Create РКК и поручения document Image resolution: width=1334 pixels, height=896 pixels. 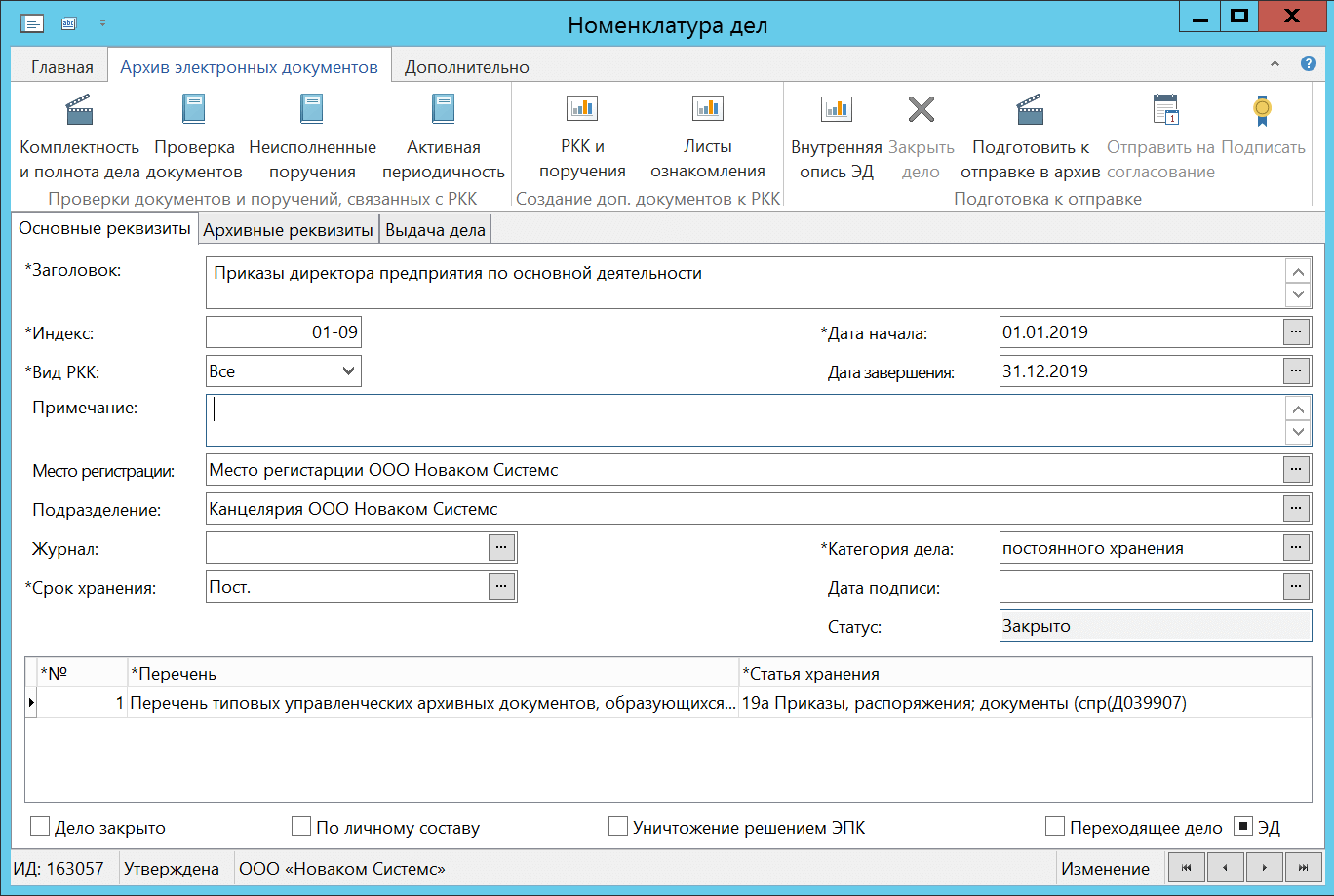click(582, 137)
